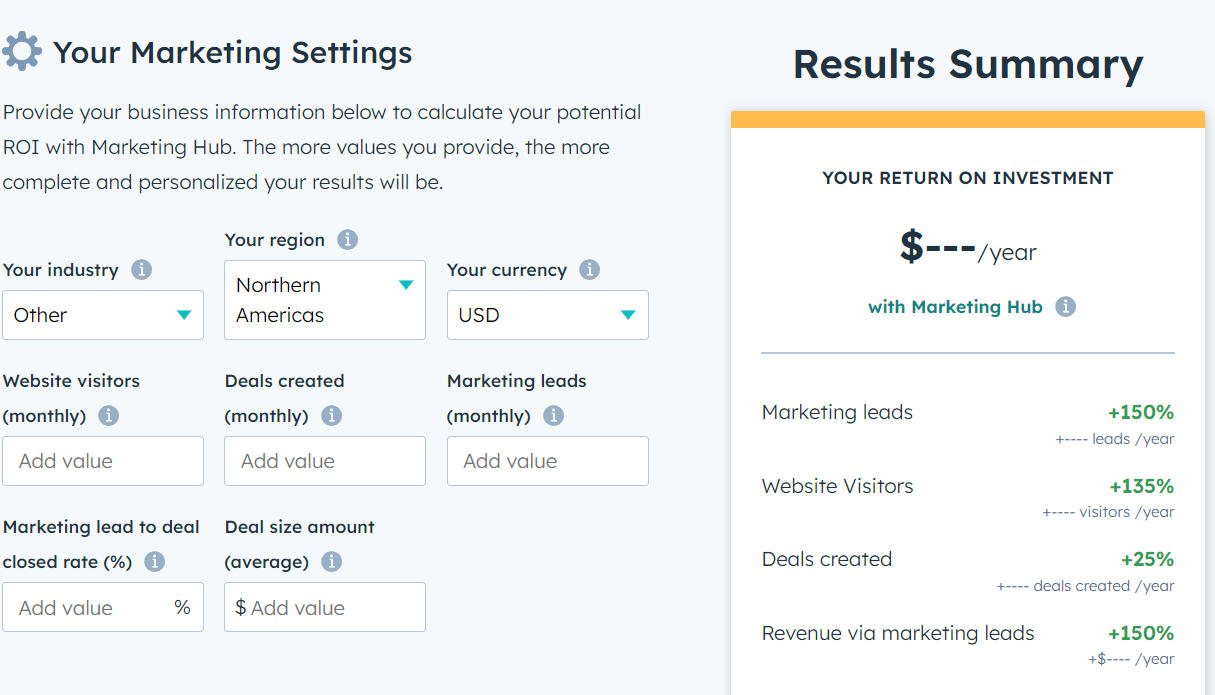
Task: Click the Results Summary heading
Action: pyautogui.click(x=967, y=64)
